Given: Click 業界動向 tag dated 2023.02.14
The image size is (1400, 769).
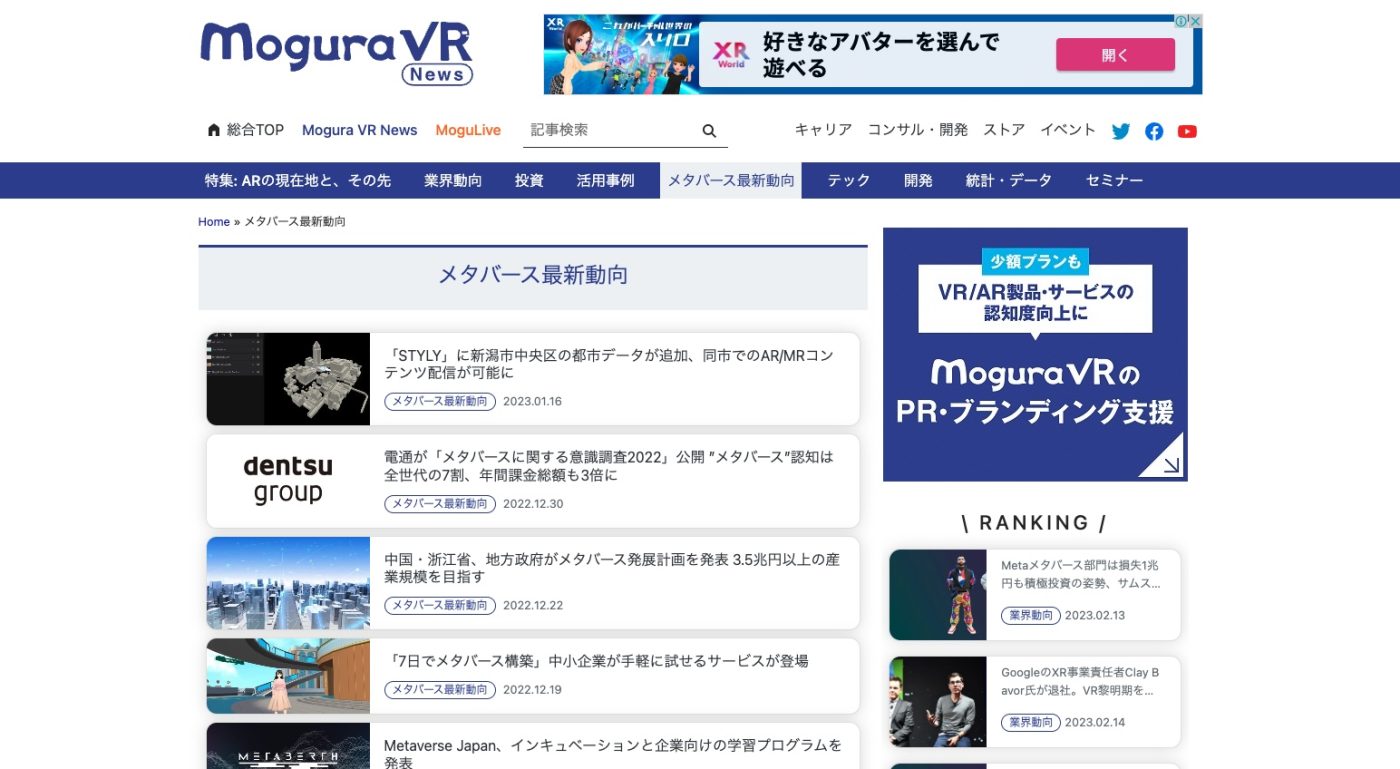Looking at the screenshot, I should pyautogui.click(x=1030, y=723).
